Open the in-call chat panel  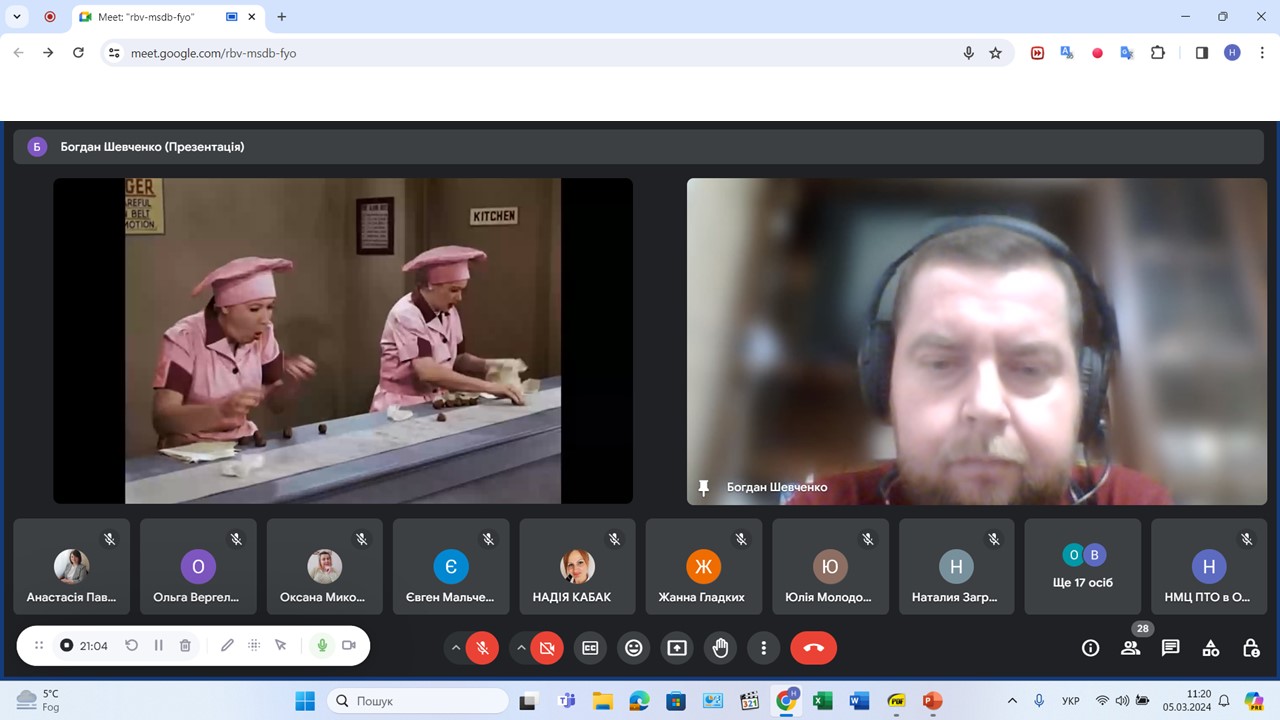pos(1170,648)
